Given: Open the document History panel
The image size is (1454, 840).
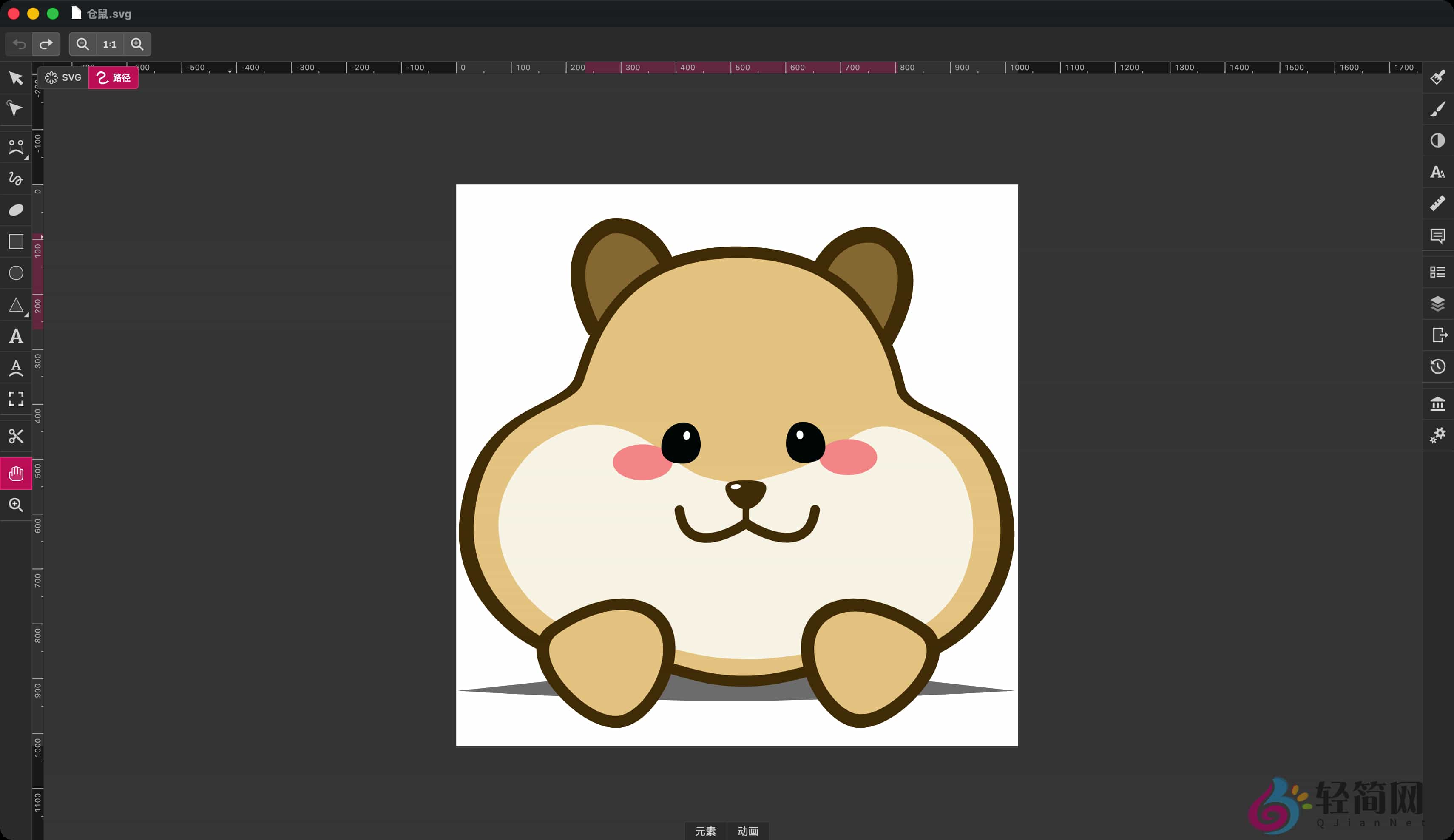Looking at the screenshot, I should tap(1438, 366).
